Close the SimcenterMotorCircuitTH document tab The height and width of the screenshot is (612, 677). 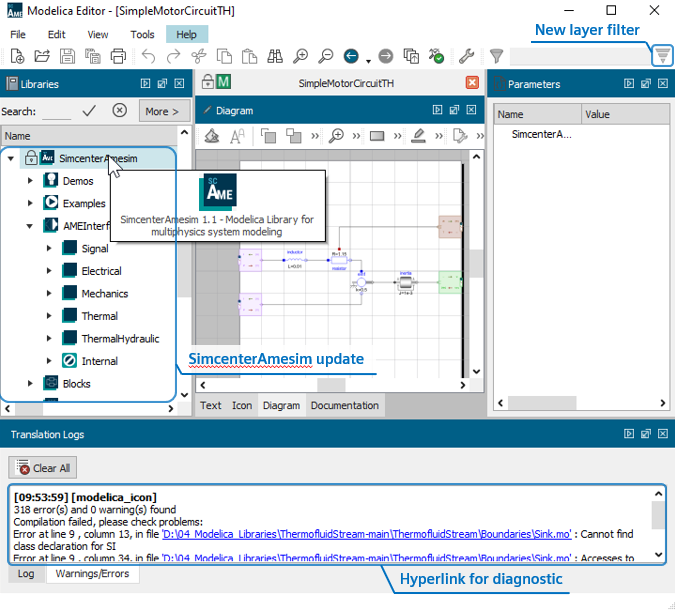[x=472, y=82]
